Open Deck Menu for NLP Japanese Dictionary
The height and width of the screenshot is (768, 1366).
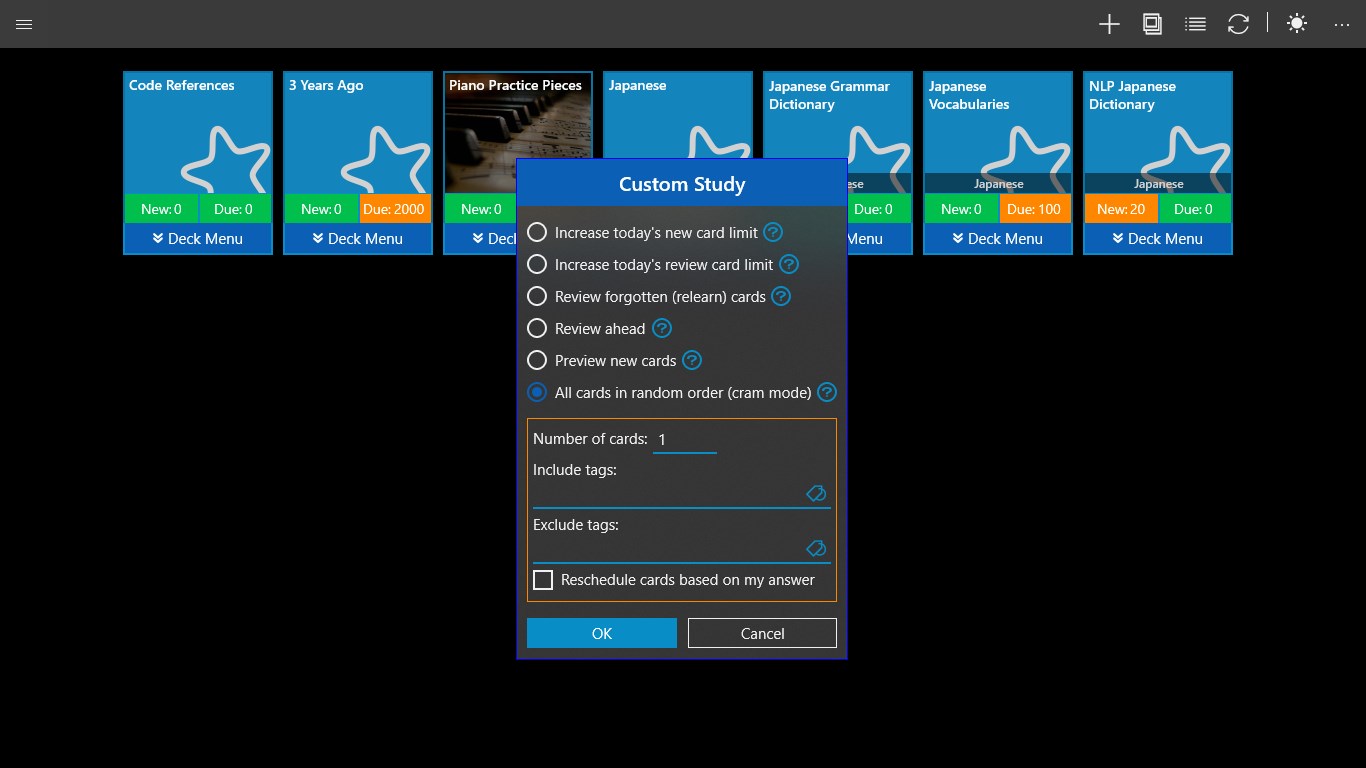coord(1157,238)
